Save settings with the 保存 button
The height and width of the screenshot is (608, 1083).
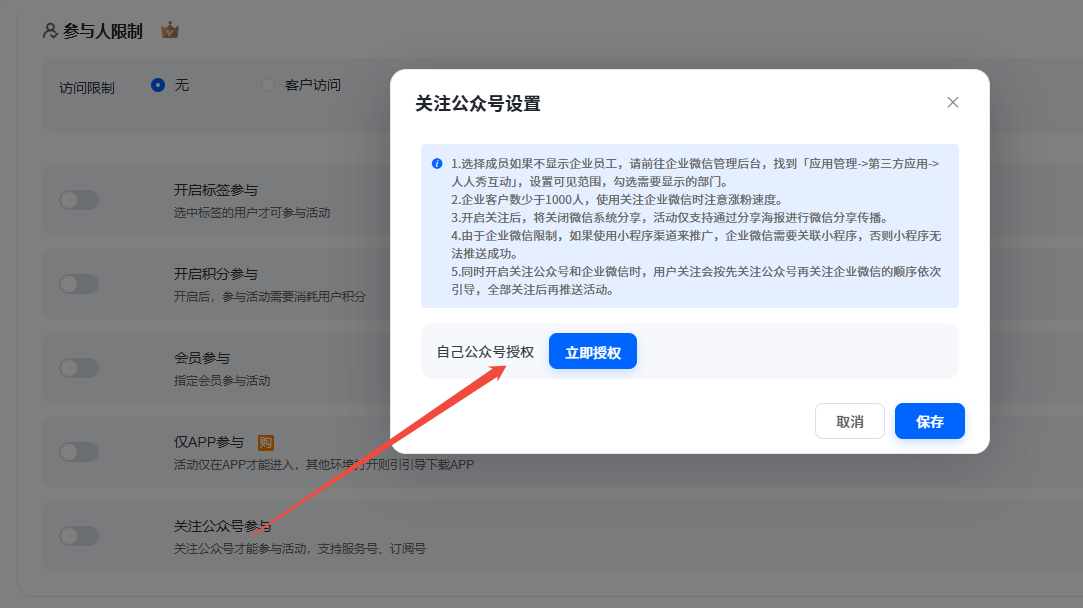pyautogui.click(x=930, y=421)
